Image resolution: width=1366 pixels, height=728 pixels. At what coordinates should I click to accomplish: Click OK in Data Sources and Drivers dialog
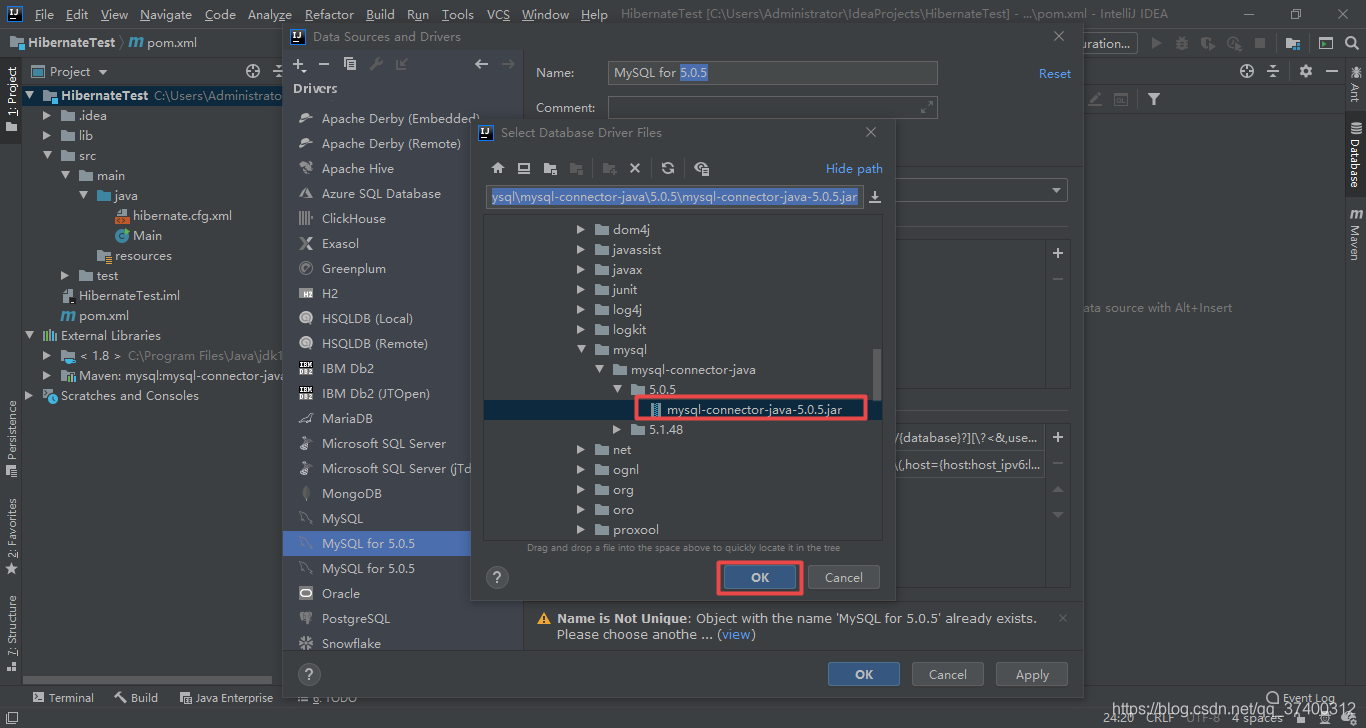pos(865,674)
